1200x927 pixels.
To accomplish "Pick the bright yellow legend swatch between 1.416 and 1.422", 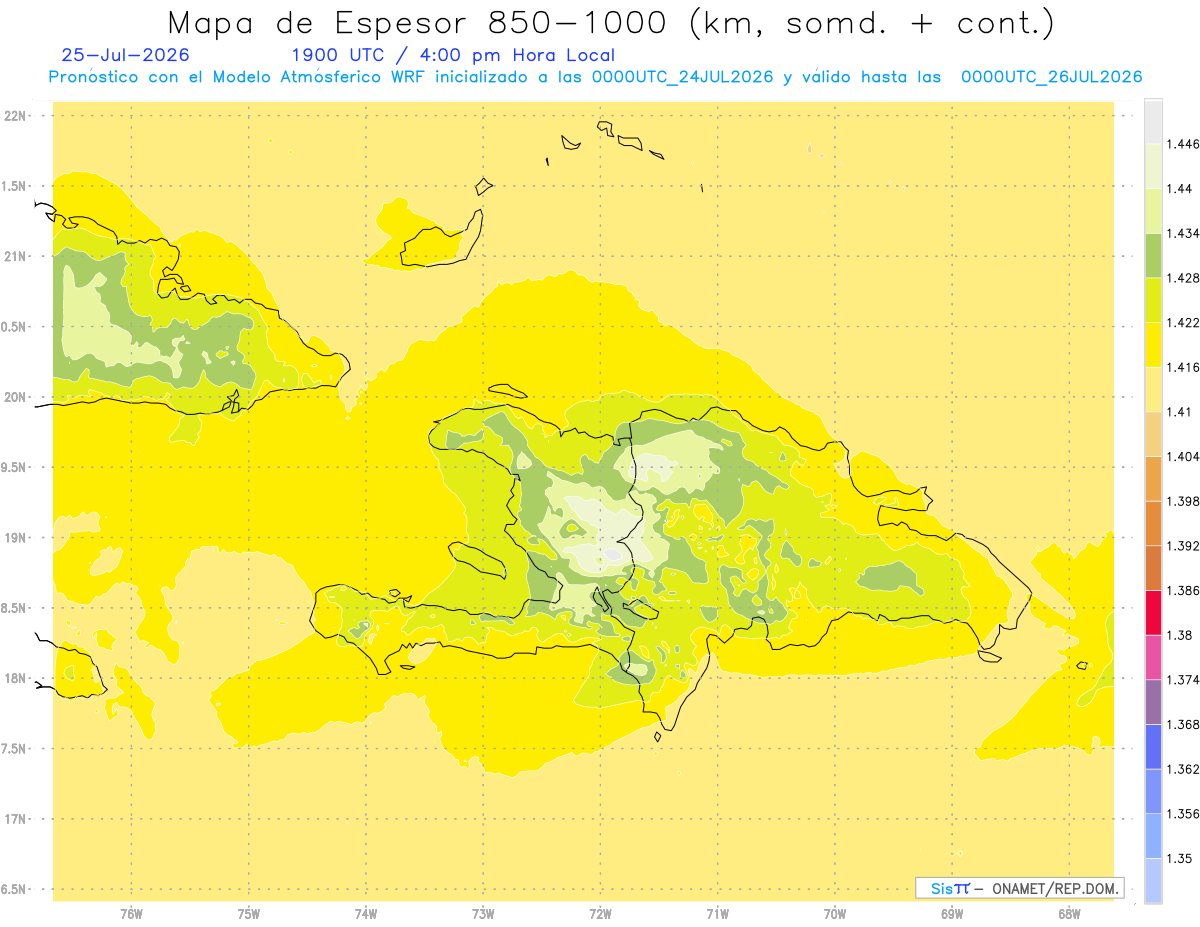I will (1153, 345).
